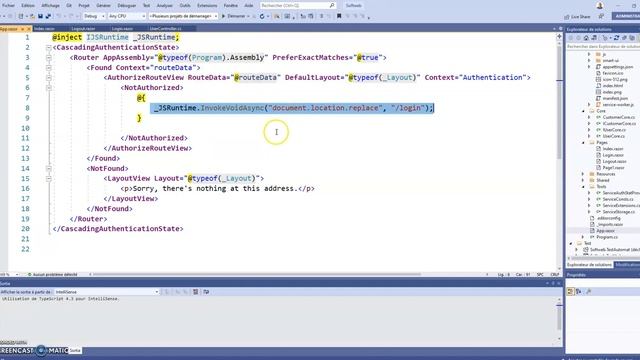Switch to the Logout.razor tab
The height and width of the screenshot is (360, 640).
[83, 29]
